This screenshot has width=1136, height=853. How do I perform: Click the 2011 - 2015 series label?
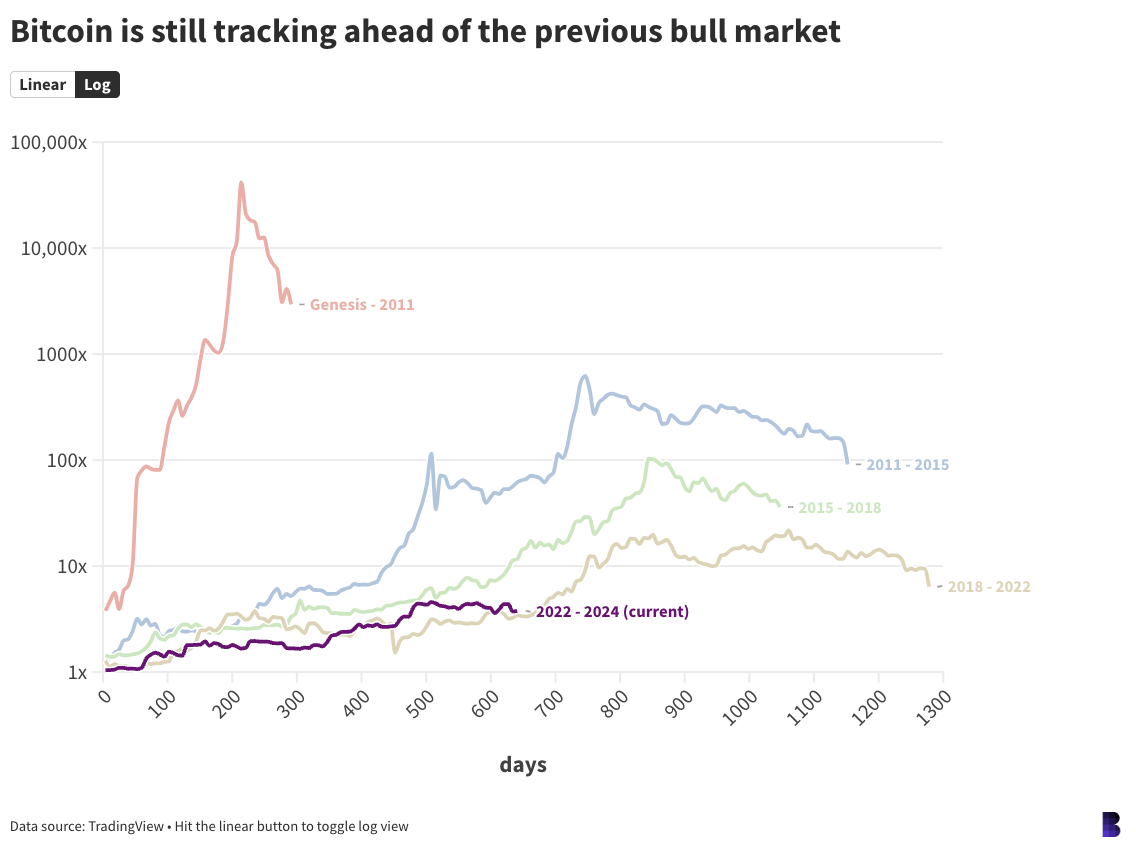pyautogui.click(x=907, y=465)
